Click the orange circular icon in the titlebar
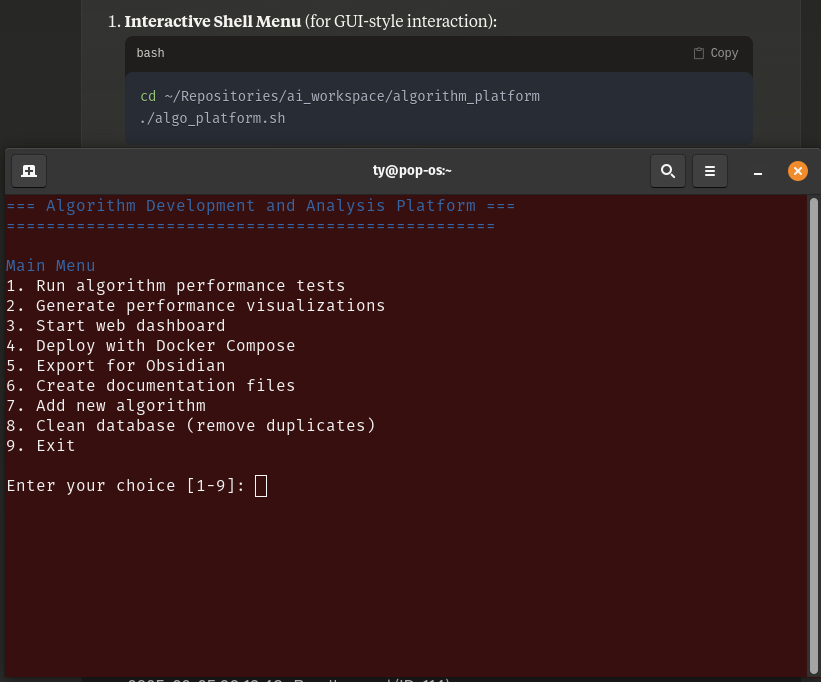821x682 pixels. [798, 170]
